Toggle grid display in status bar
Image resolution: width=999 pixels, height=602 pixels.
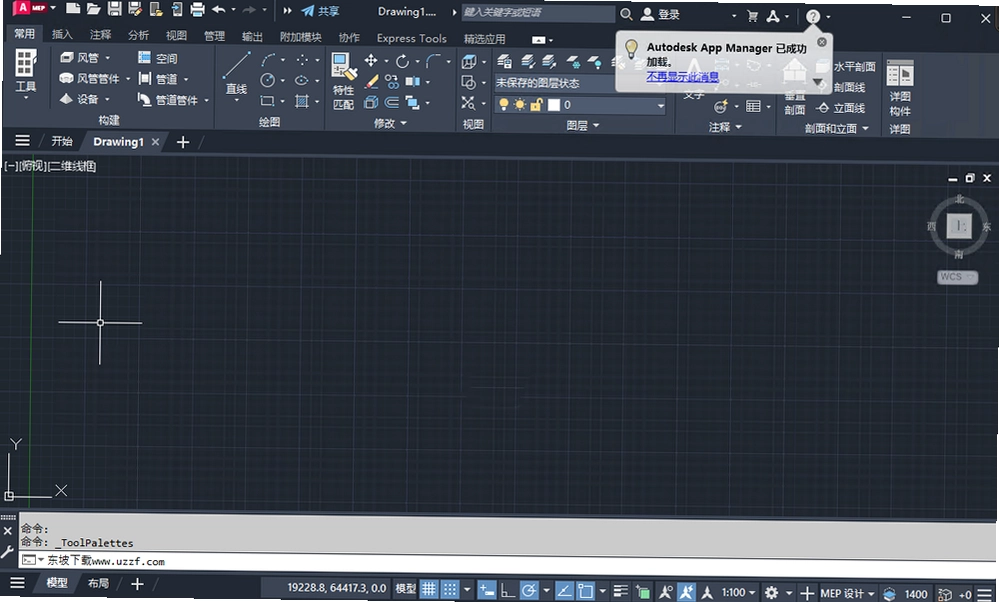click(429, 591)
